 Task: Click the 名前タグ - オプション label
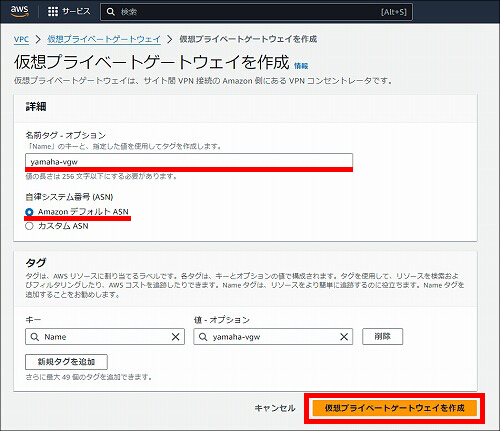pyautogui.click(x=66, y=135)
